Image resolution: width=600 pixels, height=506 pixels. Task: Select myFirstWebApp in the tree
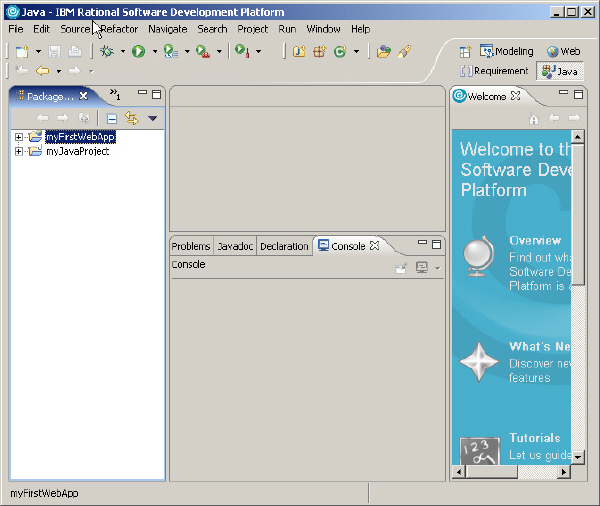coord(80,137)
